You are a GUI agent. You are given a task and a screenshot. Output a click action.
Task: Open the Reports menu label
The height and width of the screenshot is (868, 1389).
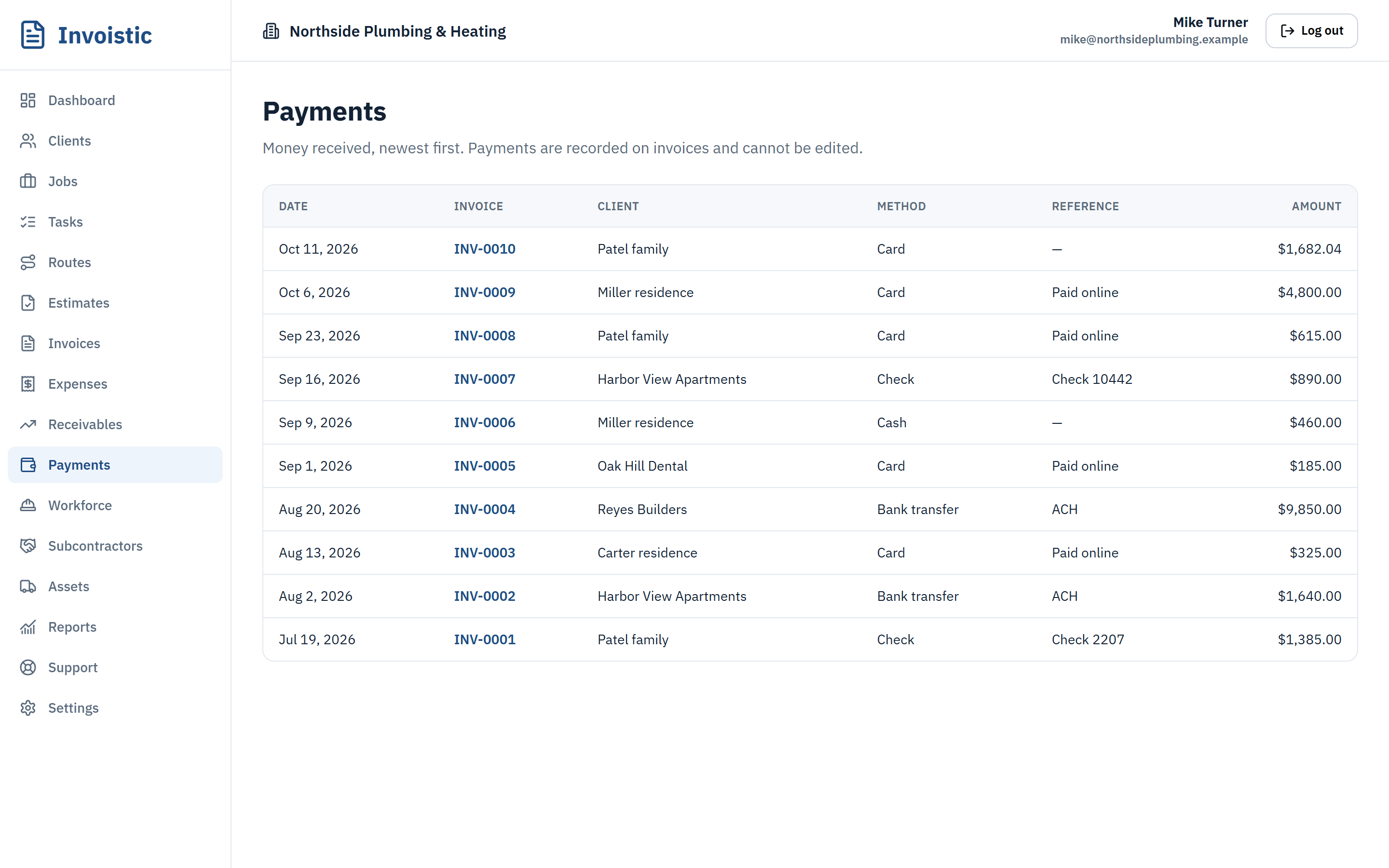(x=72, y=627)
